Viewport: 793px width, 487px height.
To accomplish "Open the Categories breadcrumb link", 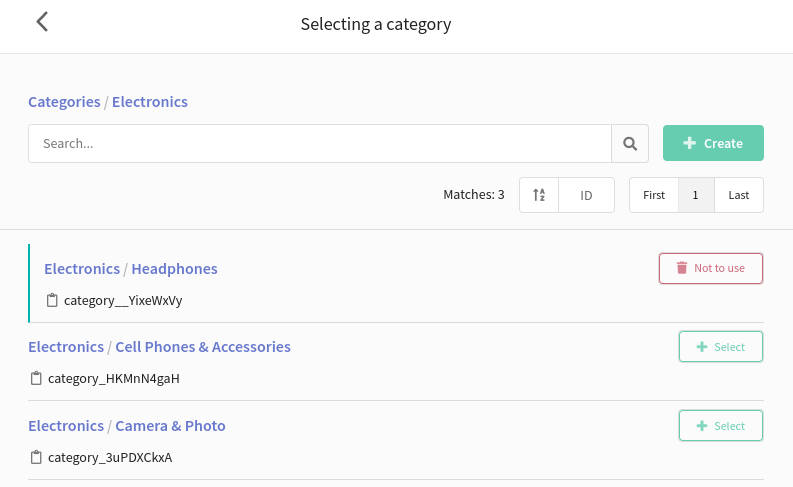I will (x=64, y=102).
